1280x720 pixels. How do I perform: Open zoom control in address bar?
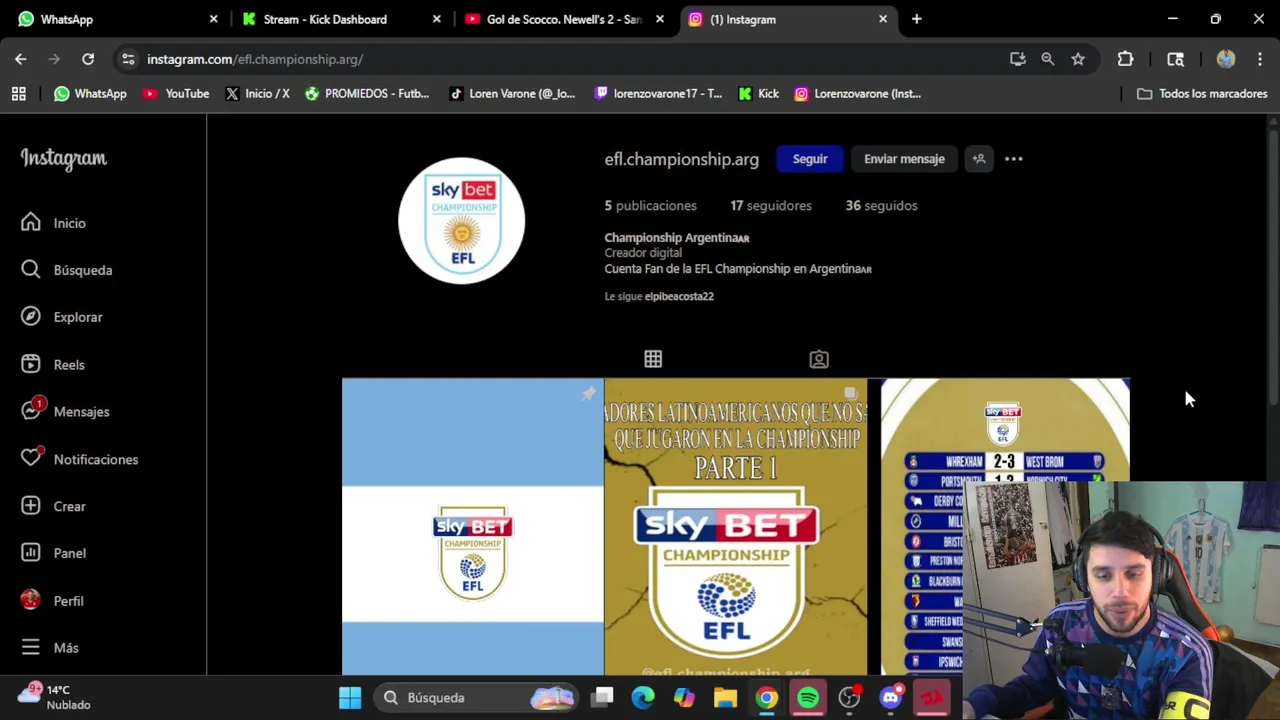tap(1048, 59)
